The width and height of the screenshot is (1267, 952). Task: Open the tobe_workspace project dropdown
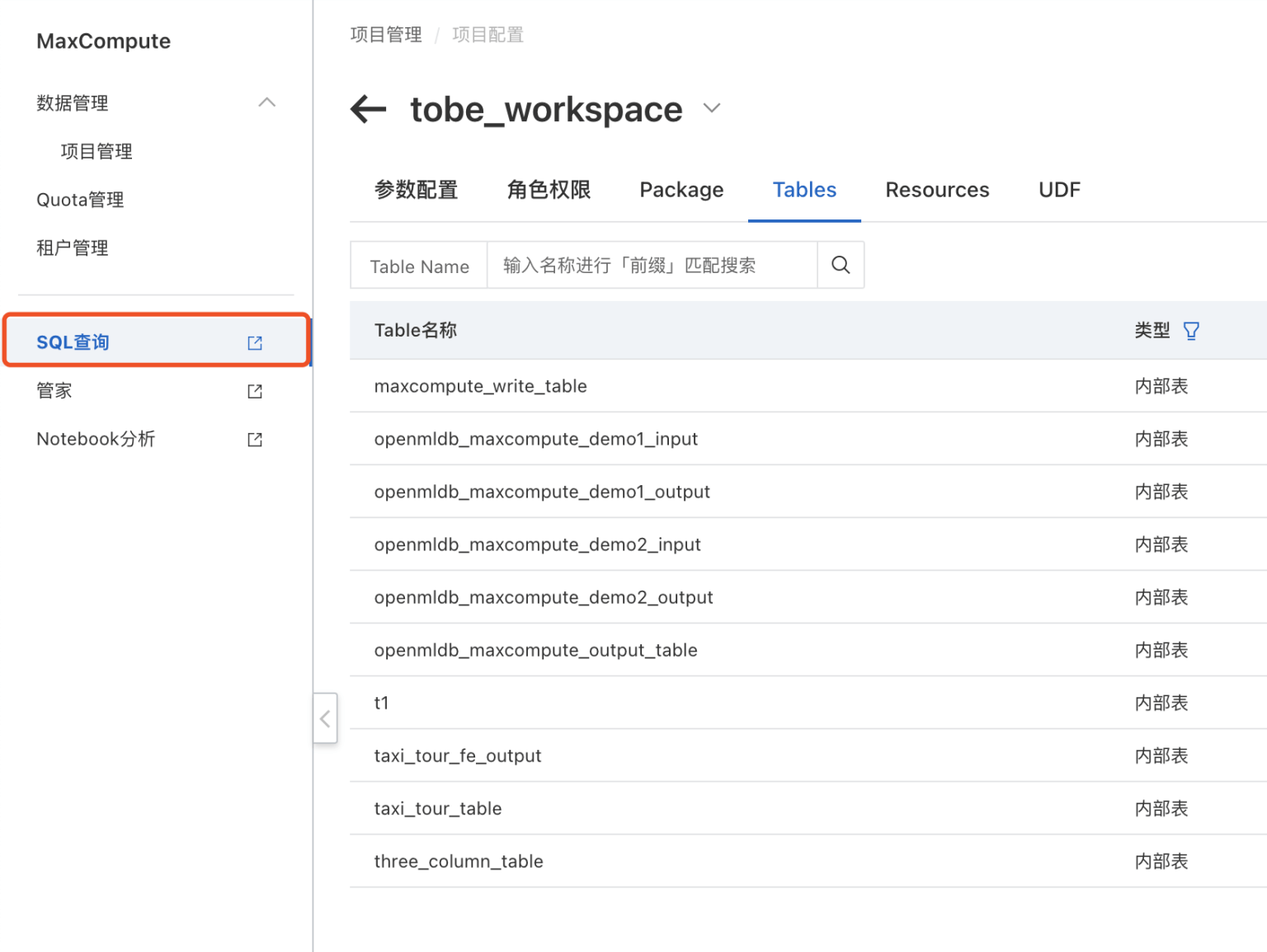pyautogui.click(x=712, y=108)
